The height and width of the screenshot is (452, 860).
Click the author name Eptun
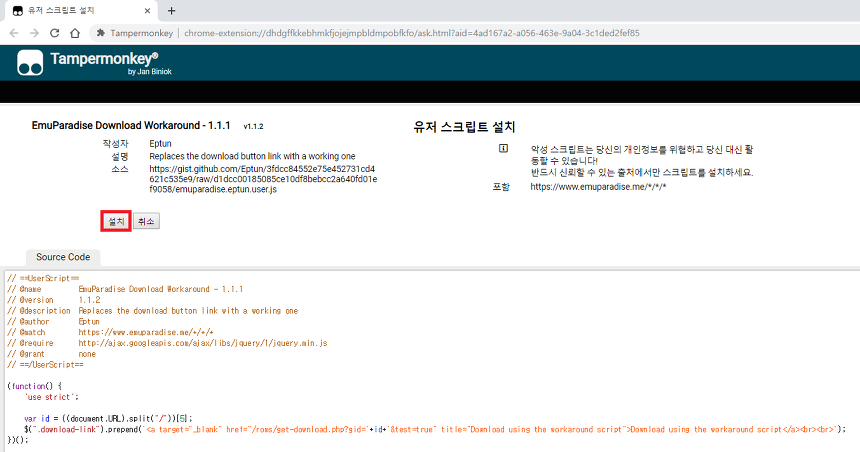coord(160,144)
